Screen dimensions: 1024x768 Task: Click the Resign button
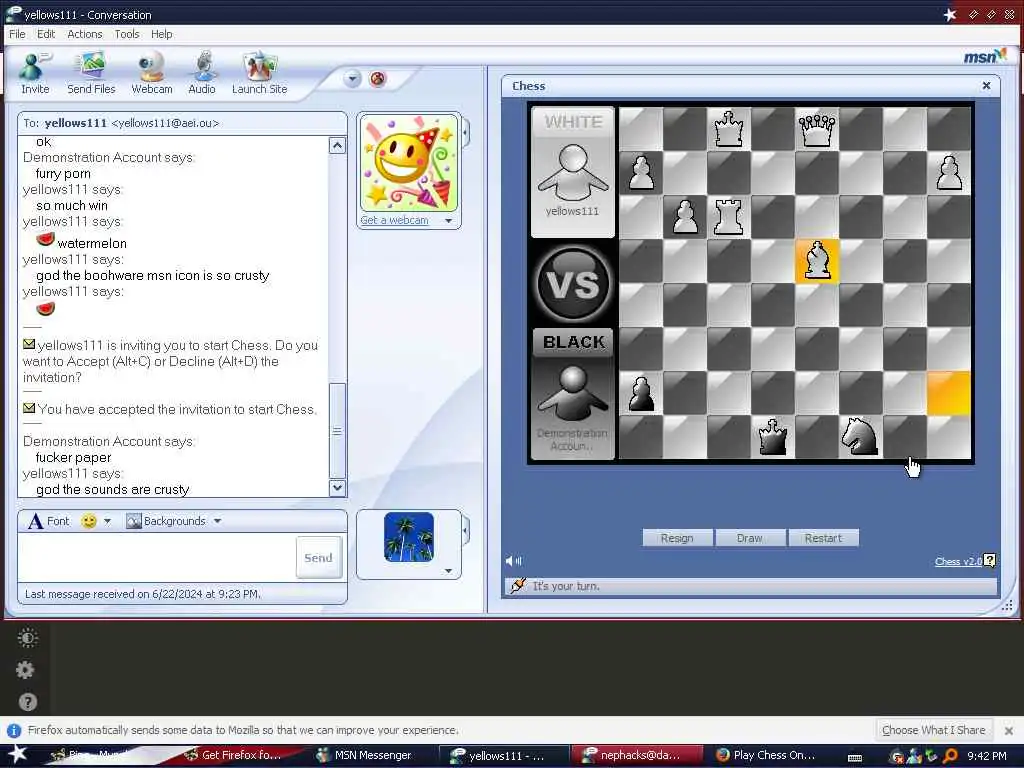click(677, 538)
